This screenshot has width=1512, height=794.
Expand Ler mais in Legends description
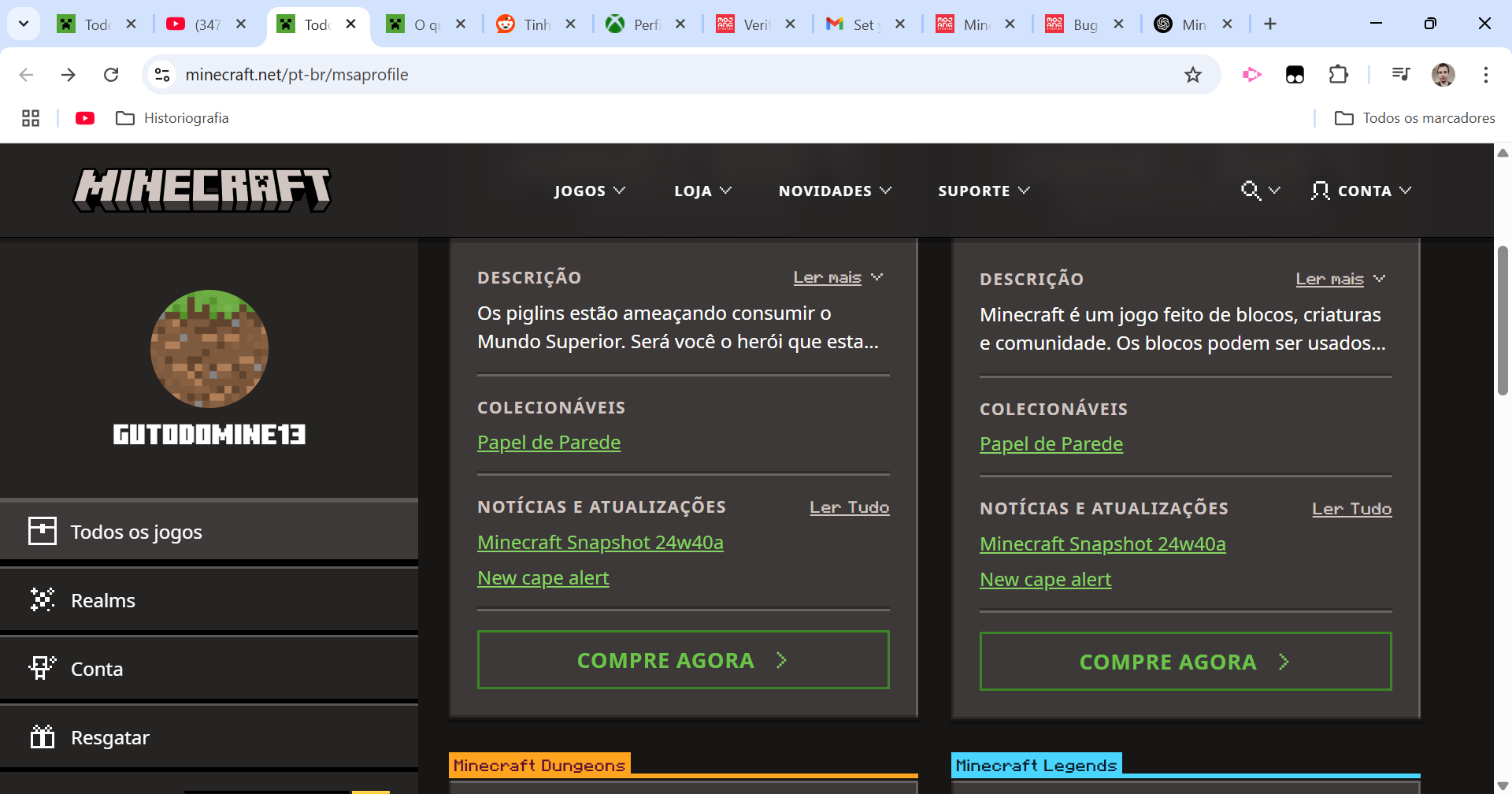(x=1340, y=279)
